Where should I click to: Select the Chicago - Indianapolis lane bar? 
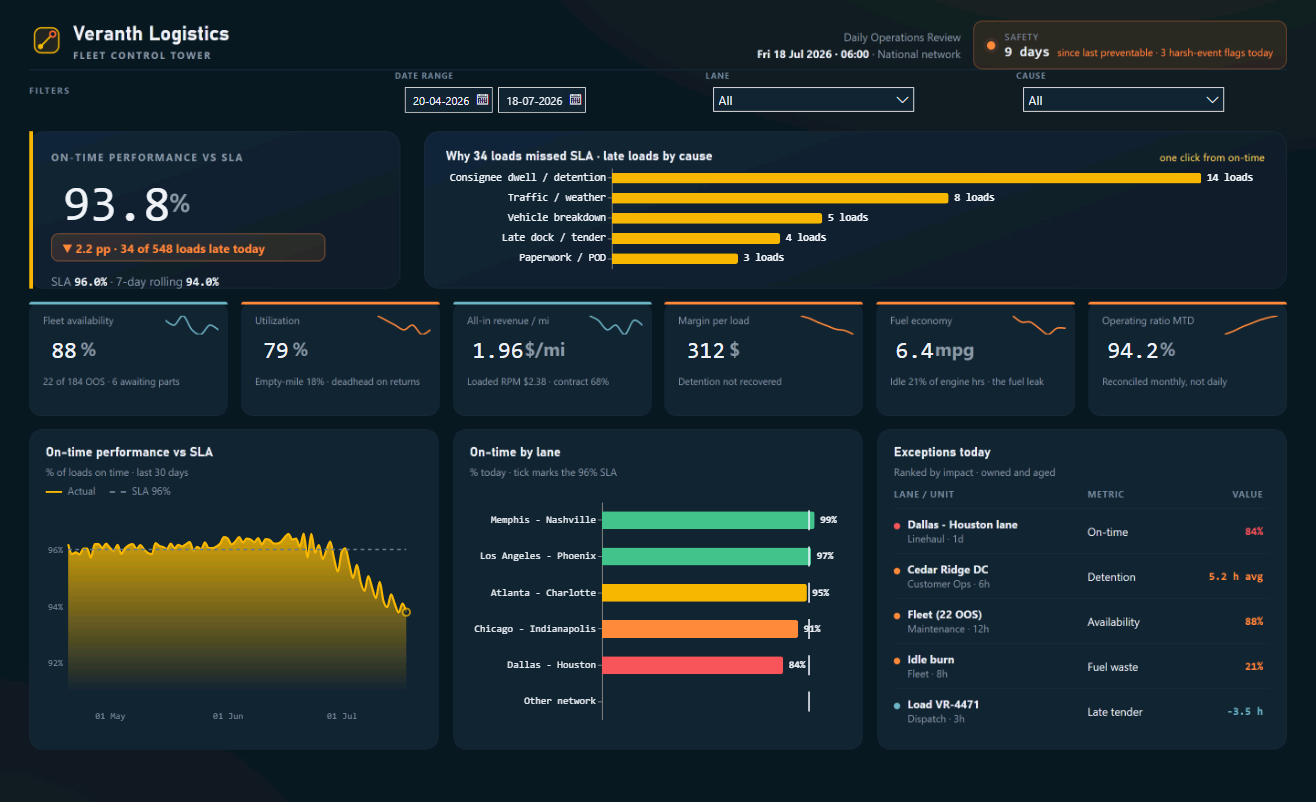point(700,629)
